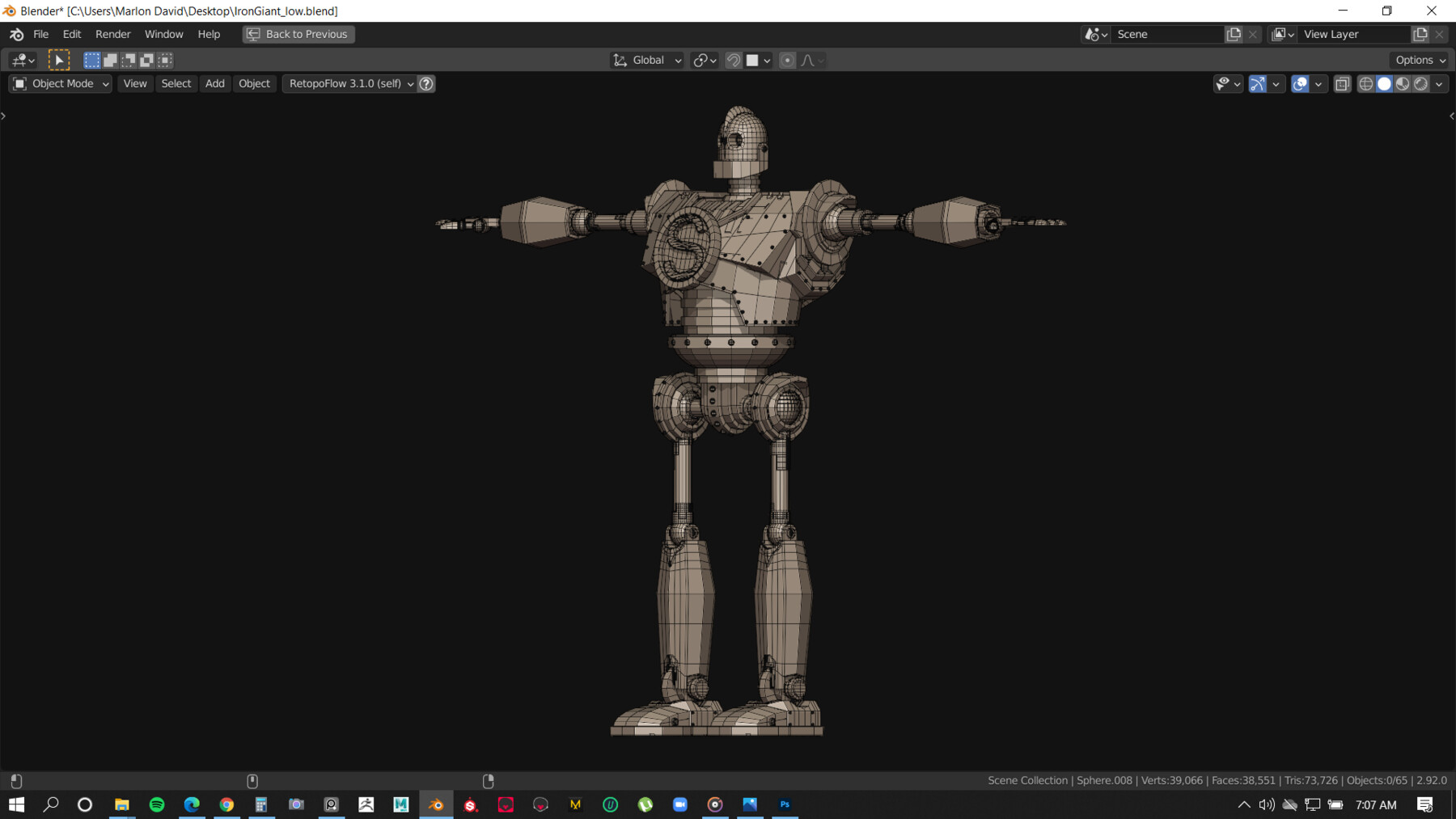Click the Back to Previous button
The image size is (1456, 819).
point(298,34)
